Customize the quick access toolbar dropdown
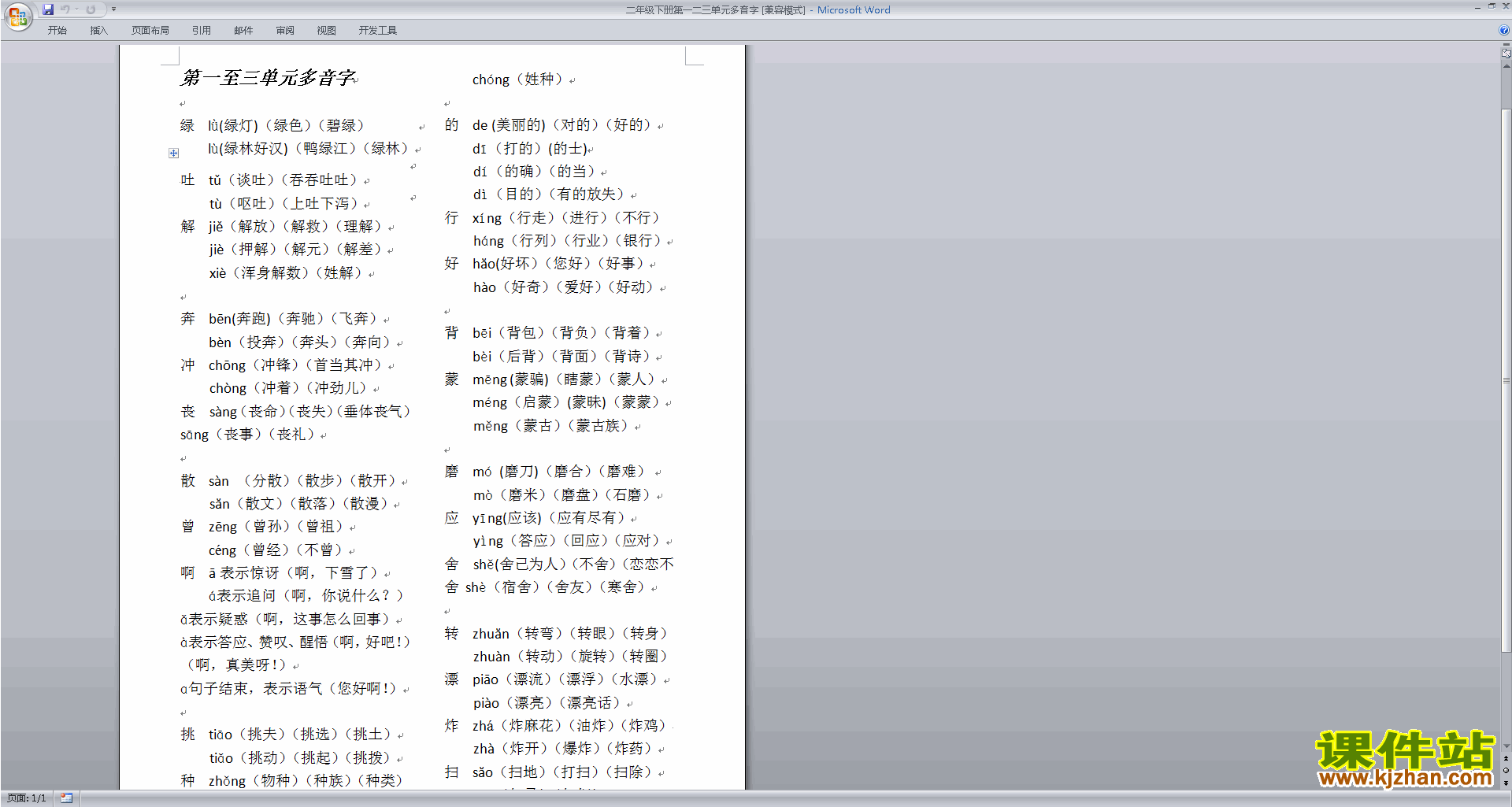Image resolution: width=1512 pixels, height=807 pixels. coord(113,9)
